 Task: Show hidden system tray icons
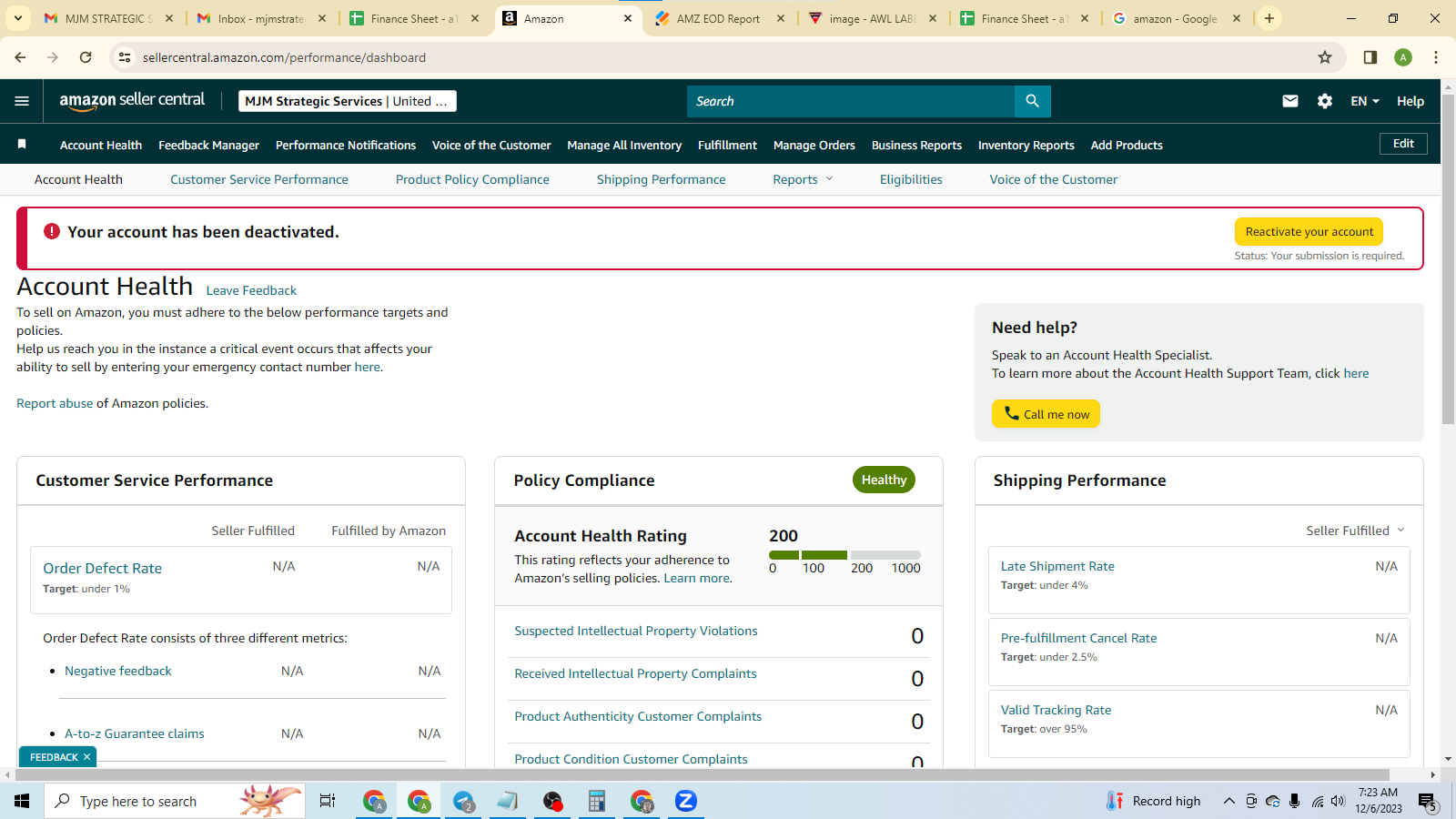(1228, 801)
